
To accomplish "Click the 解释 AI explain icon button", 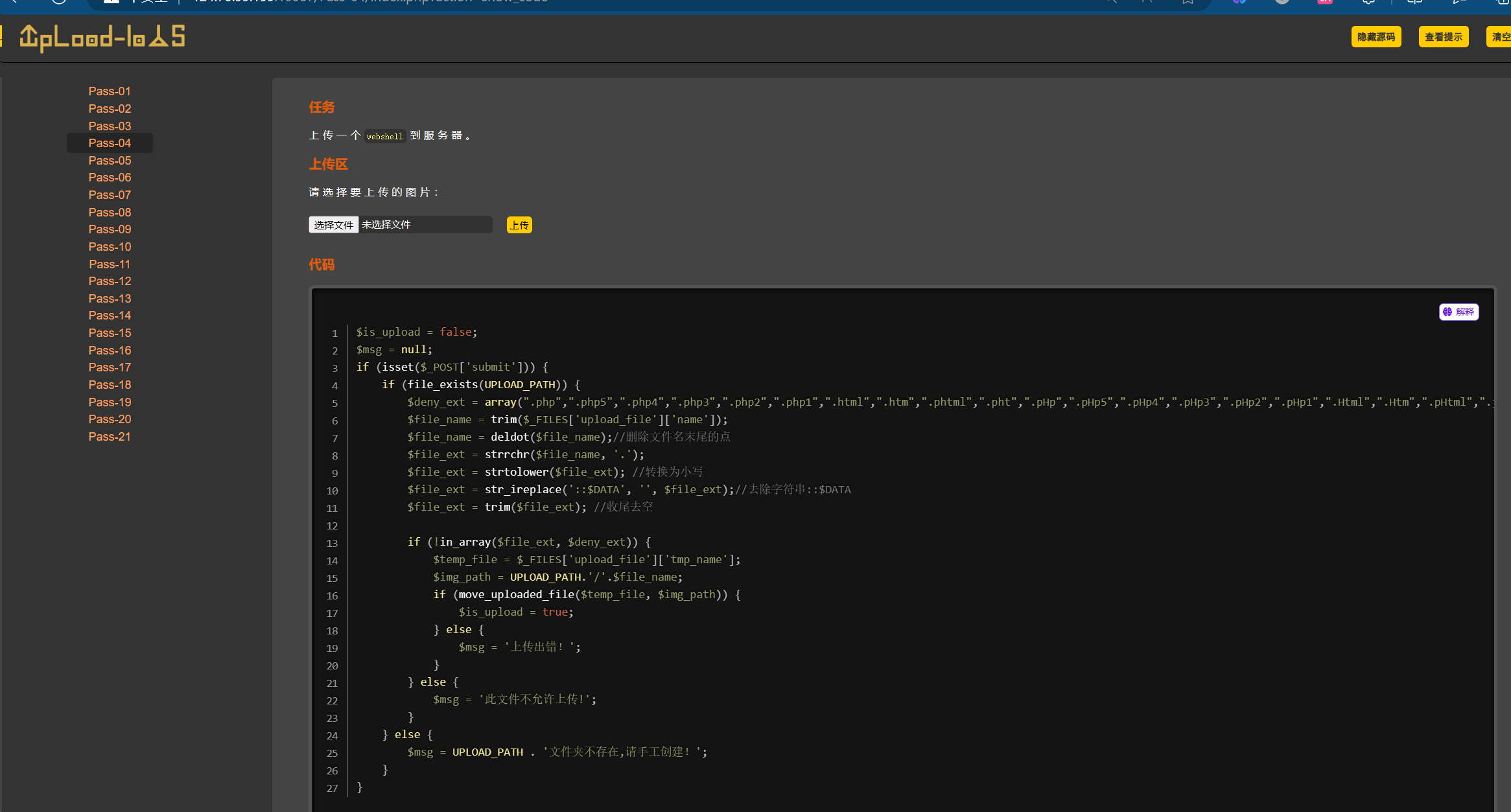I will click(1458, 312).
